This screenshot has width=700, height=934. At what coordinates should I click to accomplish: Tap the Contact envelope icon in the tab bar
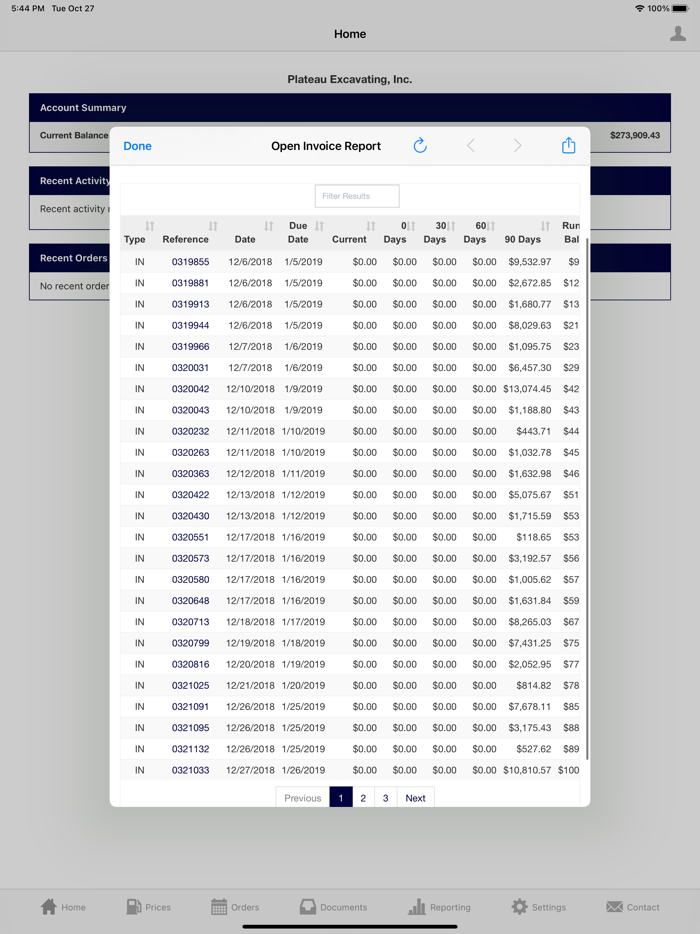(614, 907)
